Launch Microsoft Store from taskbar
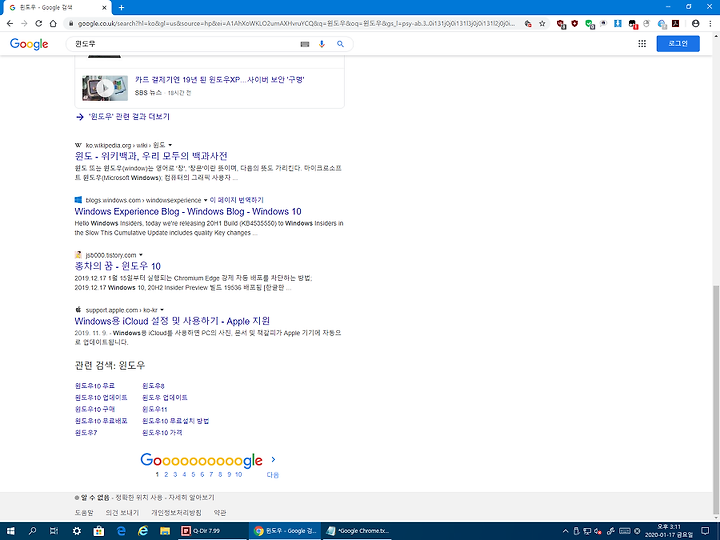720x540 pixels. click(99, 531)
